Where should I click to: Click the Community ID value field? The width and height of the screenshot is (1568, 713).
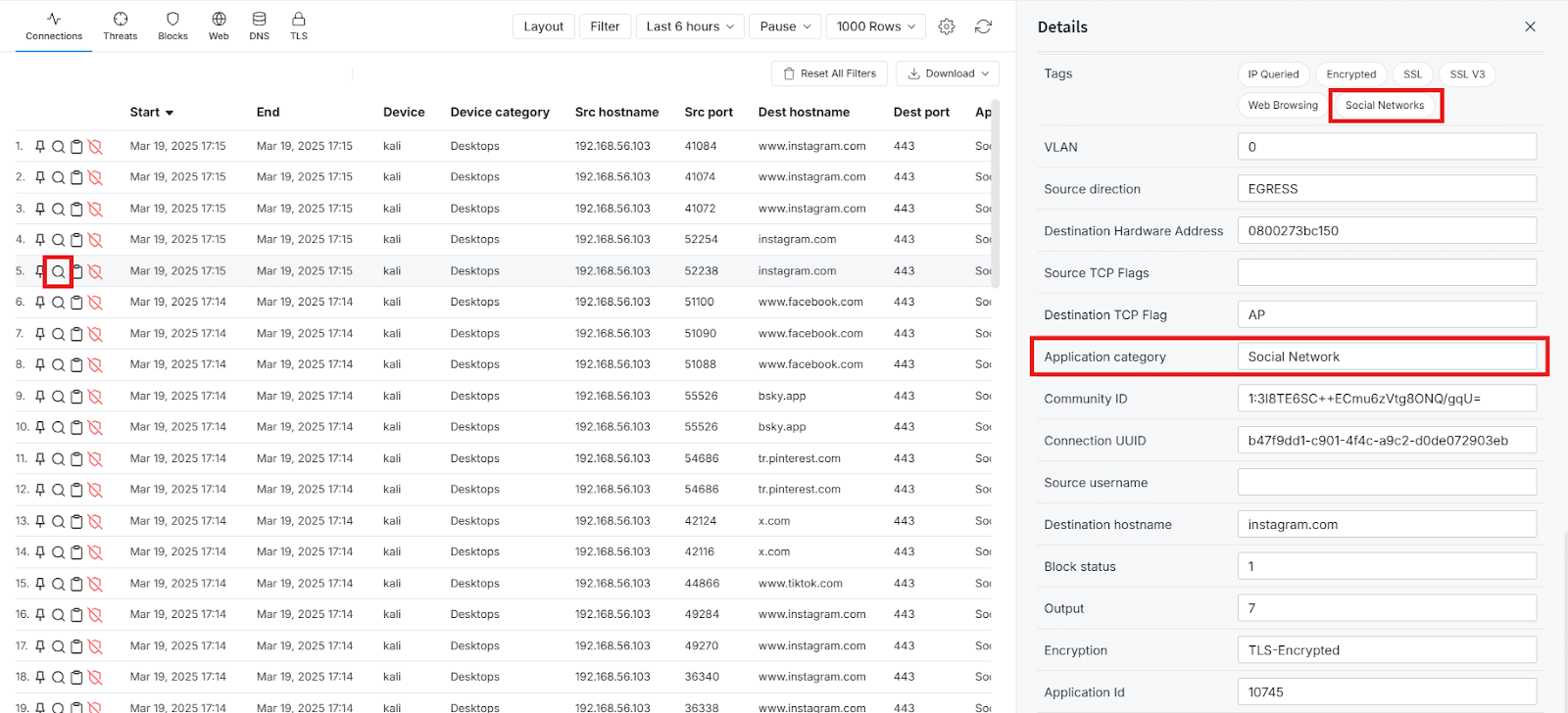pyautogui.click(x=1387, y=399)
